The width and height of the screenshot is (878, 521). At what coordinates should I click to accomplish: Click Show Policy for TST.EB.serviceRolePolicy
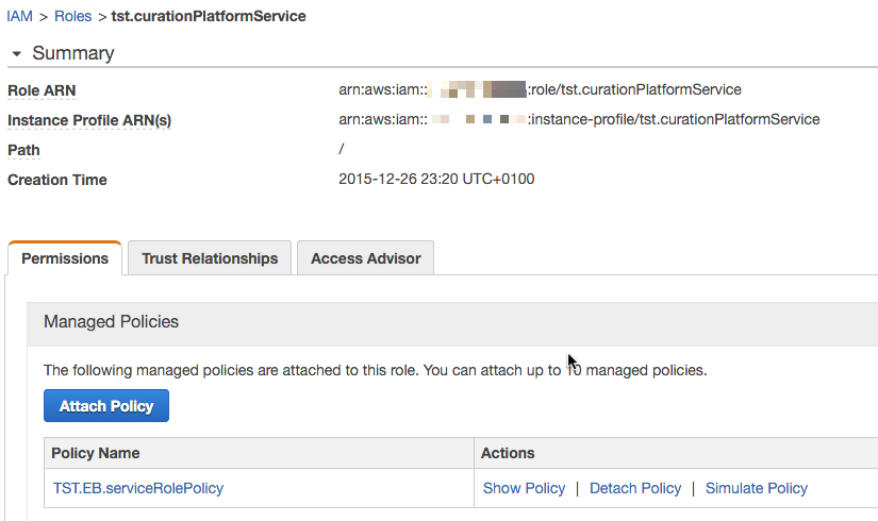tap(524, 488)
